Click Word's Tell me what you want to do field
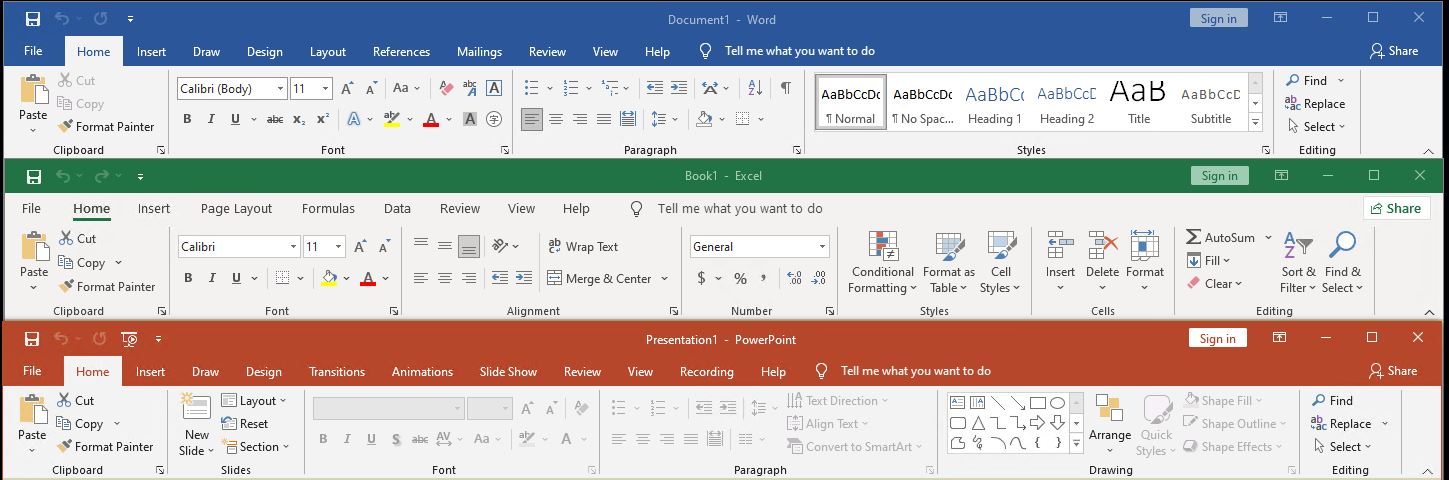 pos(799,51)
